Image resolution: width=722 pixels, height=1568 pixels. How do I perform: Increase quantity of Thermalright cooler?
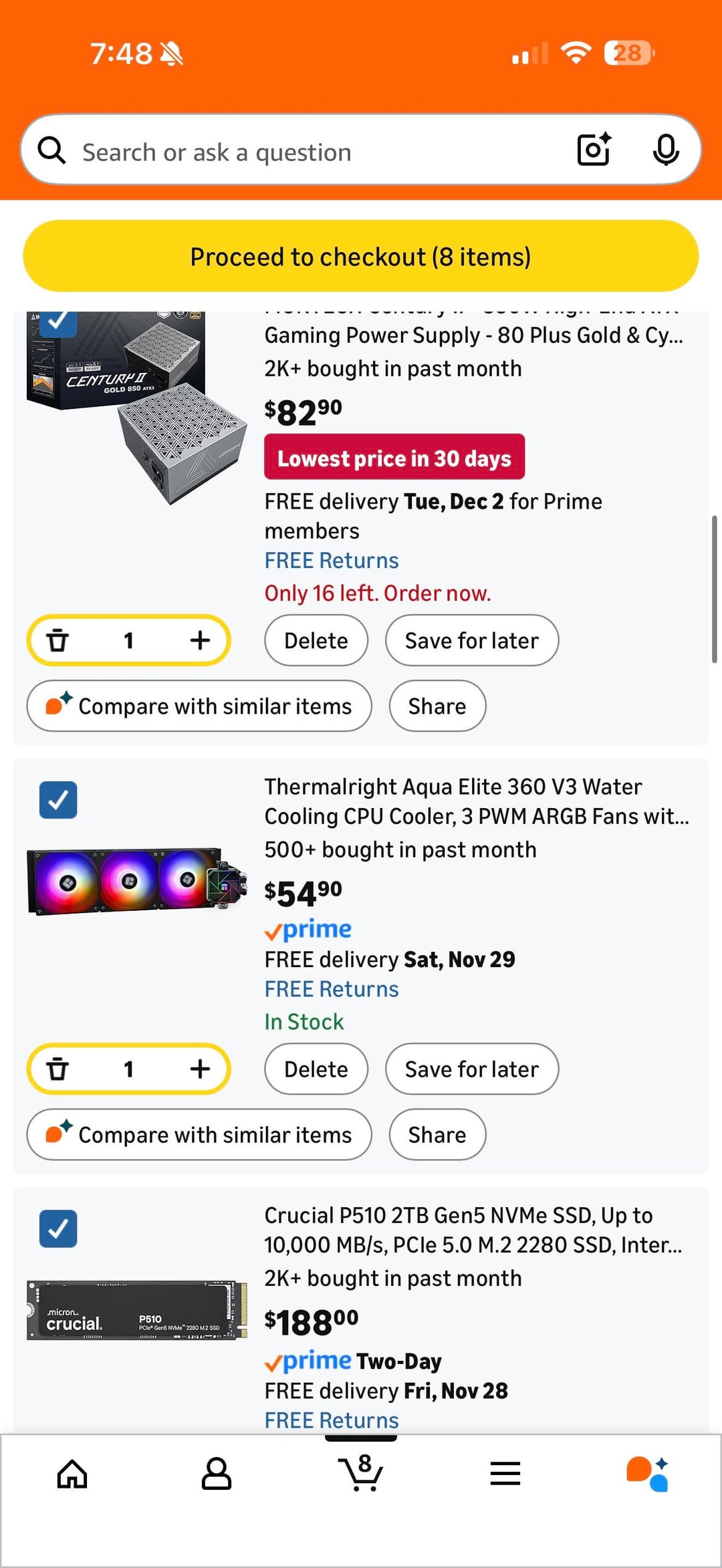(x=199, y=1069)
